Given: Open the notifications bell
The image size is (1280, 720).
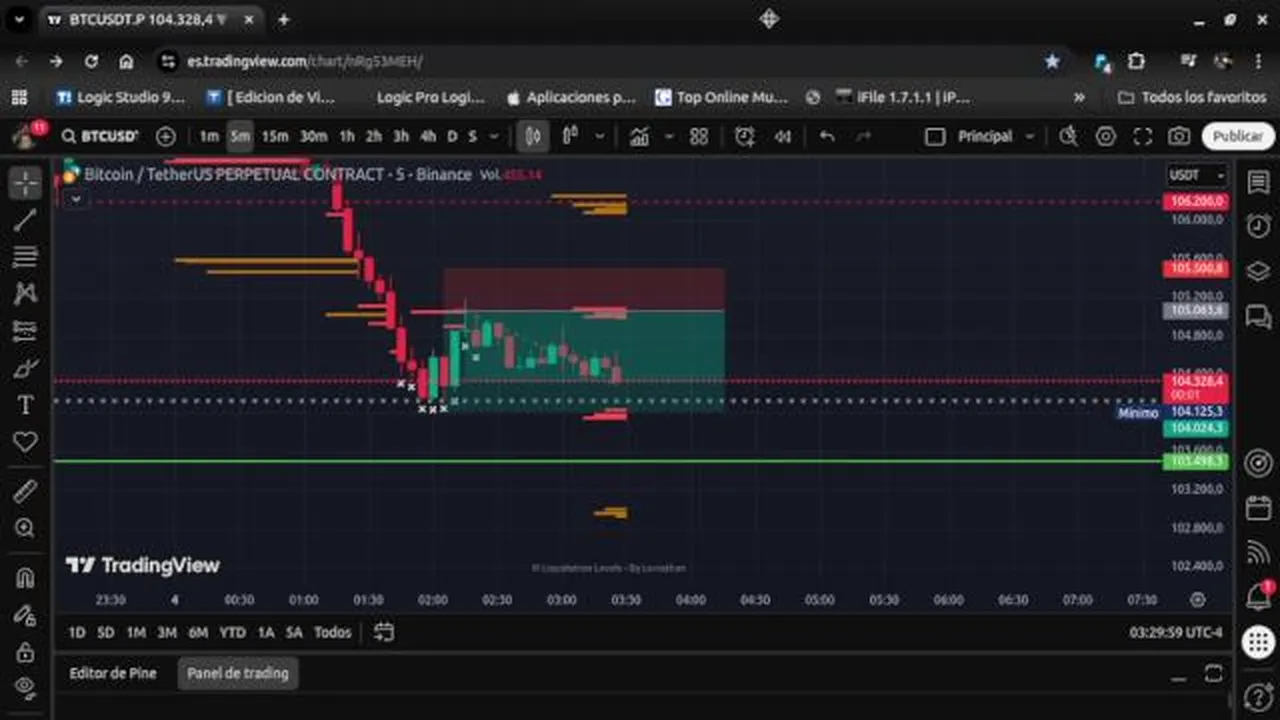Looking at the screenshot, I should click(x=1258, y=597).
